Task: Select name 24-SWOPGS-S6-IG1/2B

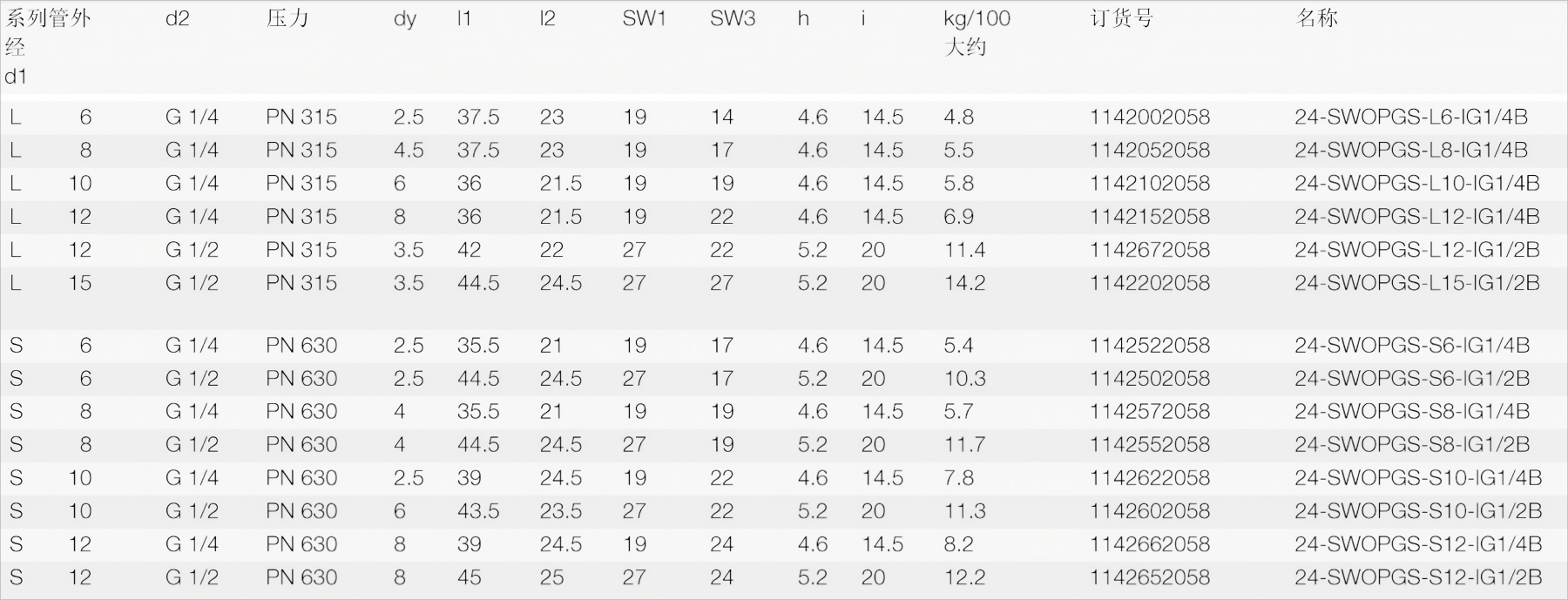Action: tap(1411, 378)
